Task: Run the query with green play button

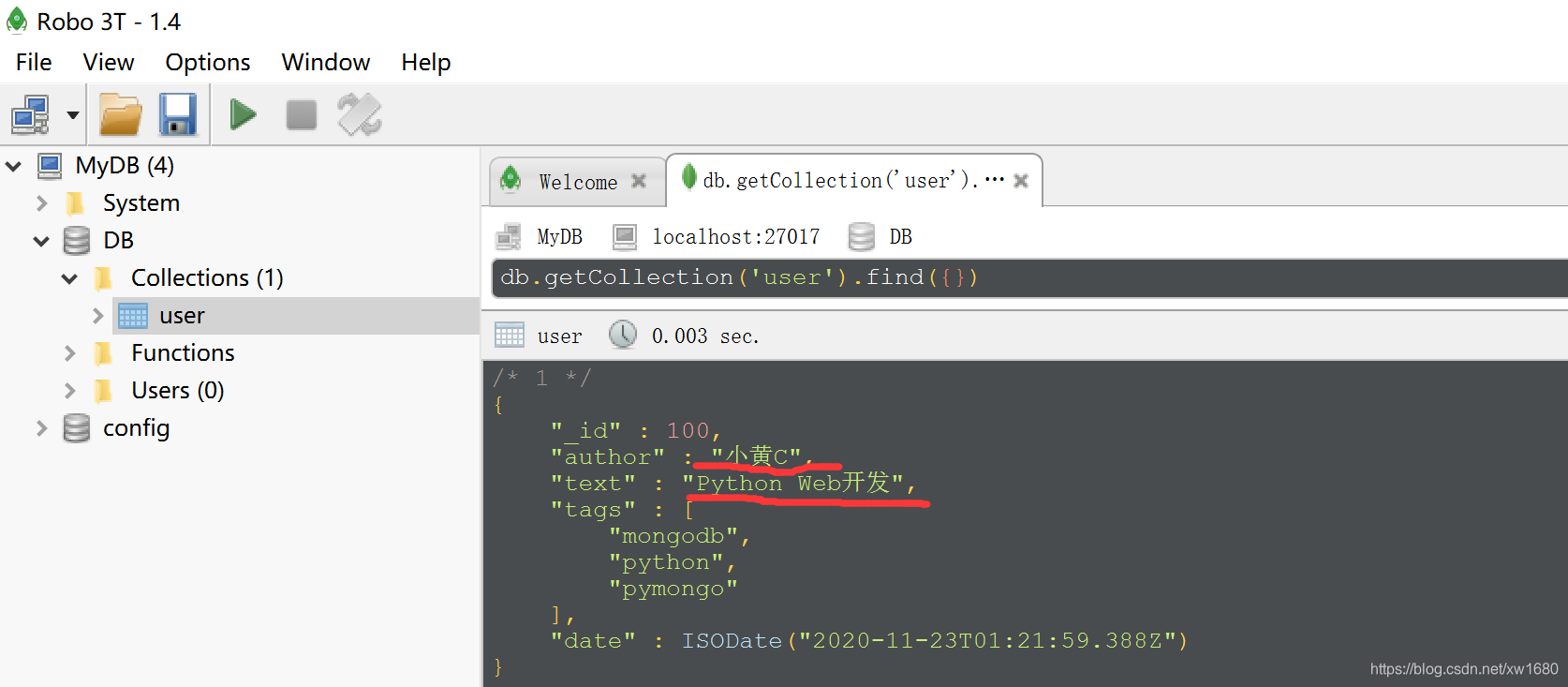Action: coord(244,115)
